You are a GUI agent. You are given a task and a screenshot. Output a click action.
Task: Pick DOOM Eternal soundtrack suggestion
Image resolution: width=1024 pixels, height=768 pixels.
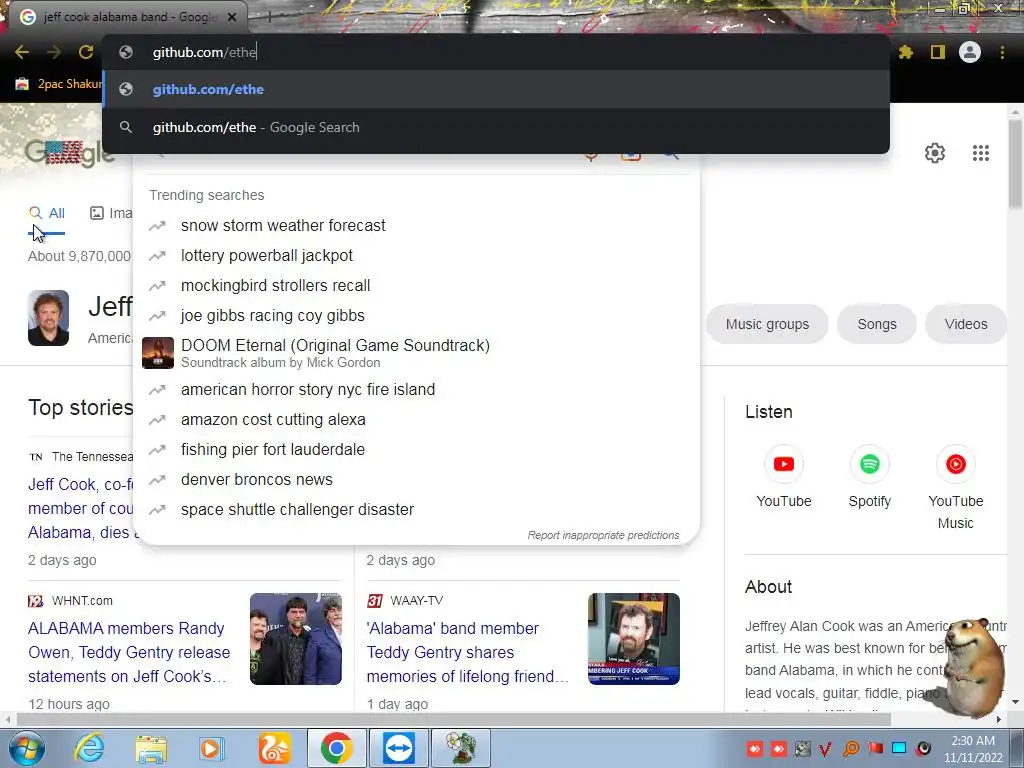(416, 353)
